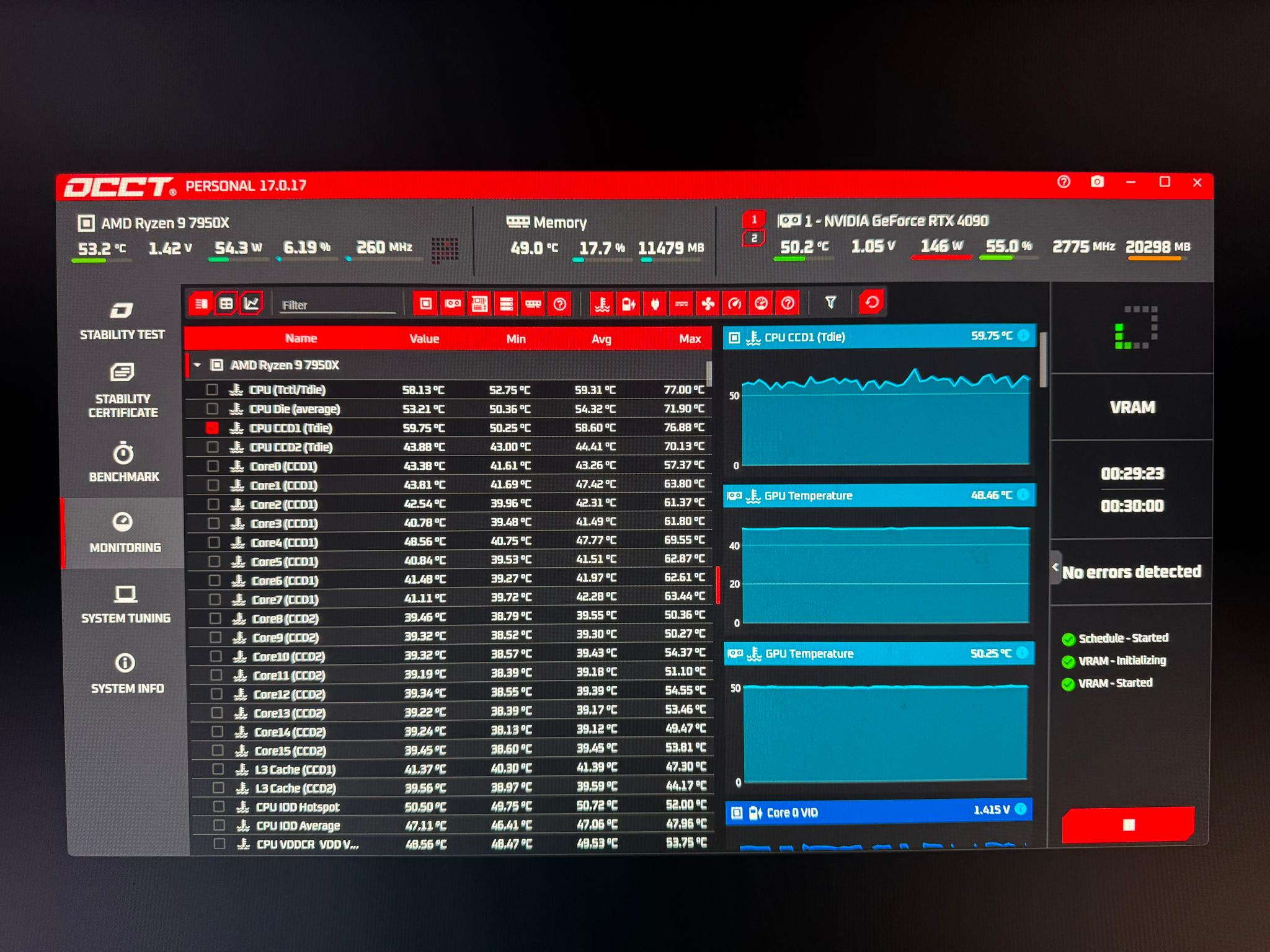Tick the Core4 (CCD1) checkbox
The image size is (1270, 952).
point(214,542)
